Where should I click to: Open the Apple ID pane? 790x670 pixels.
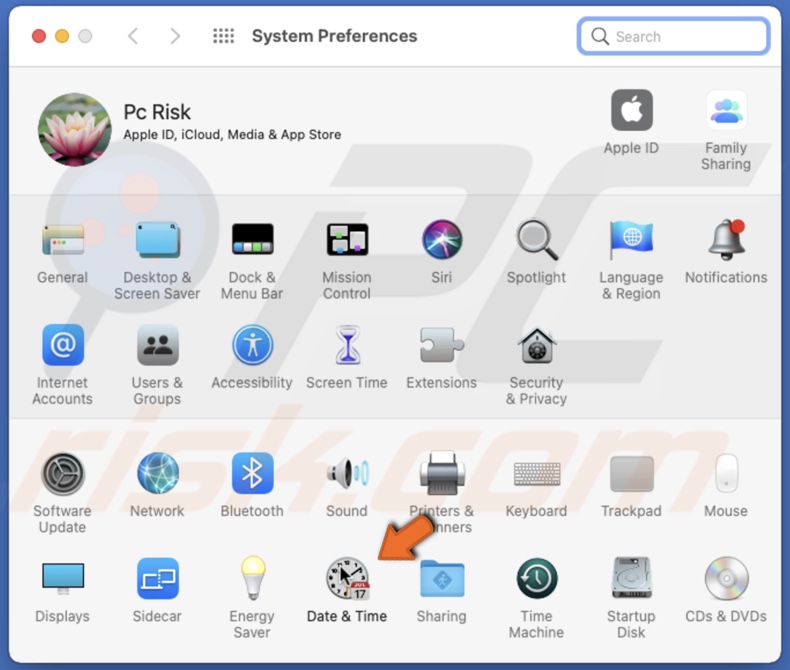(x=632, y=110)
